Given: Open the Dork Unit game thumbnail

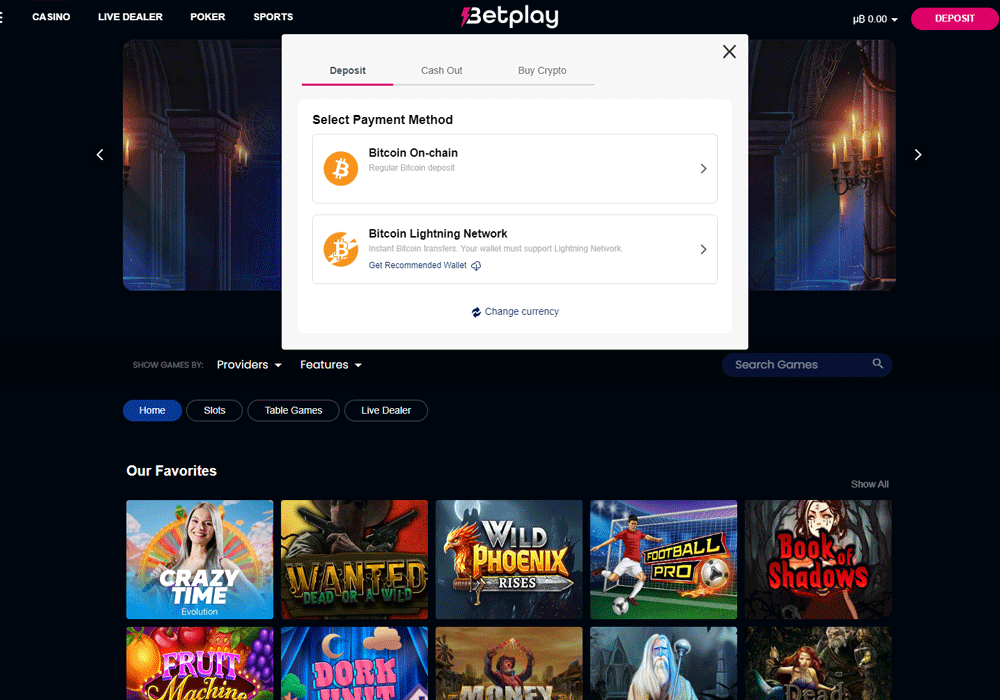Looking at the screenshot, I should (x=355, y=663).
